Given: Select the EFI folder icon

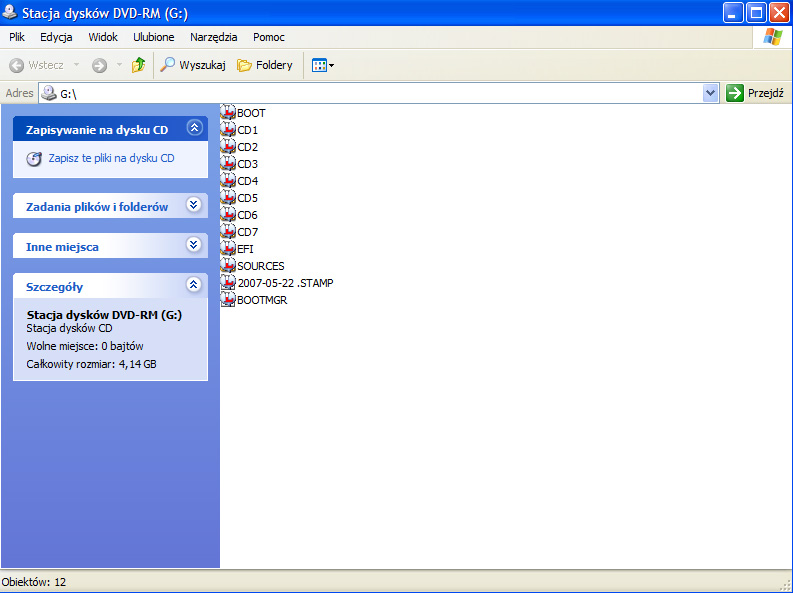Looking at the screenshot, I should pos(228,248).
